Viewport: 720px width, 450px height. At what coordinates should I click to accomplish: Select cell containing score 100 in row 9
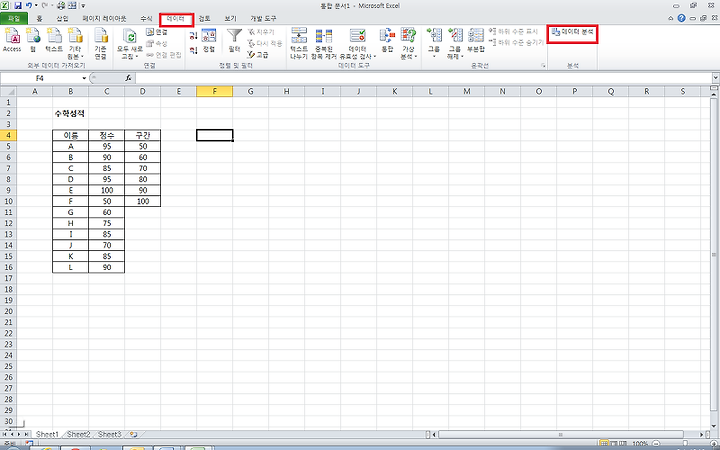107,190
